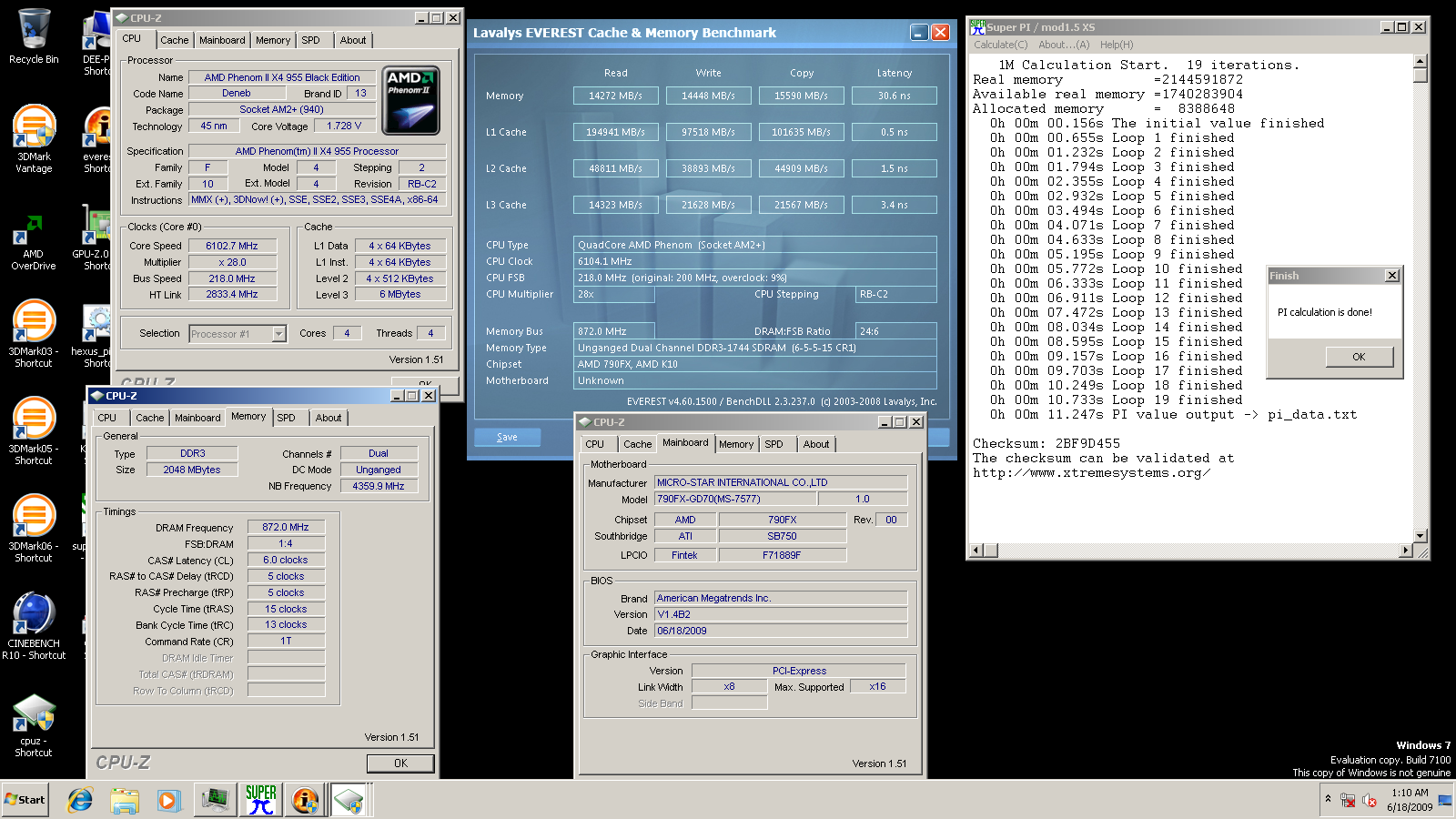
Task: Click the BIOS date 06/18/2009 field
Action: click(x=781, y=631)
